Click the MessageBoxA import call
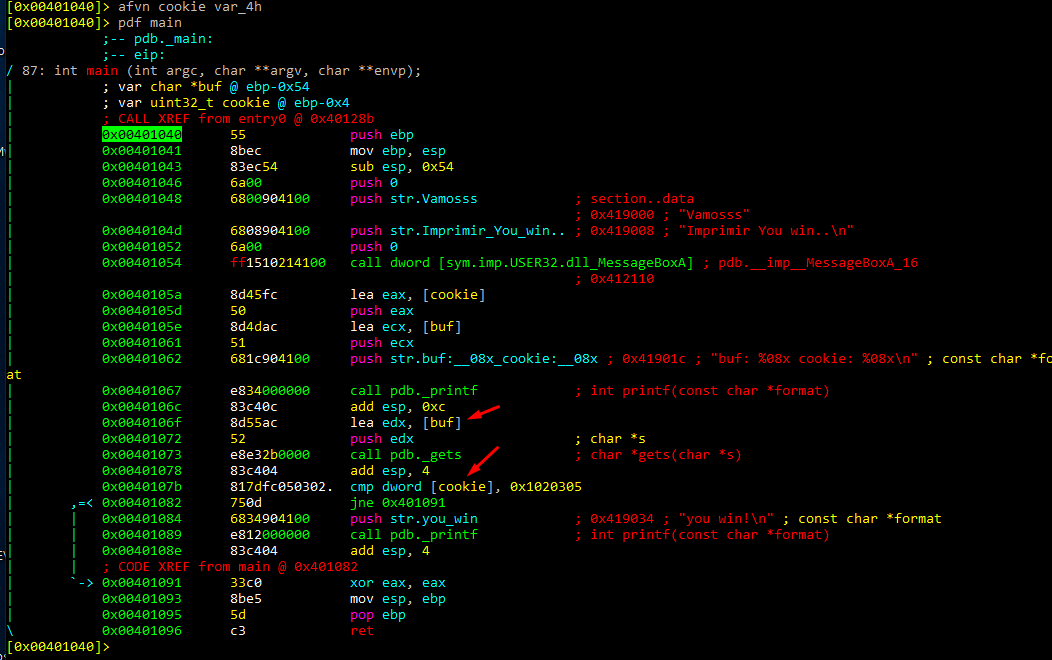The image size is (1052, 660). pos(522,263)
